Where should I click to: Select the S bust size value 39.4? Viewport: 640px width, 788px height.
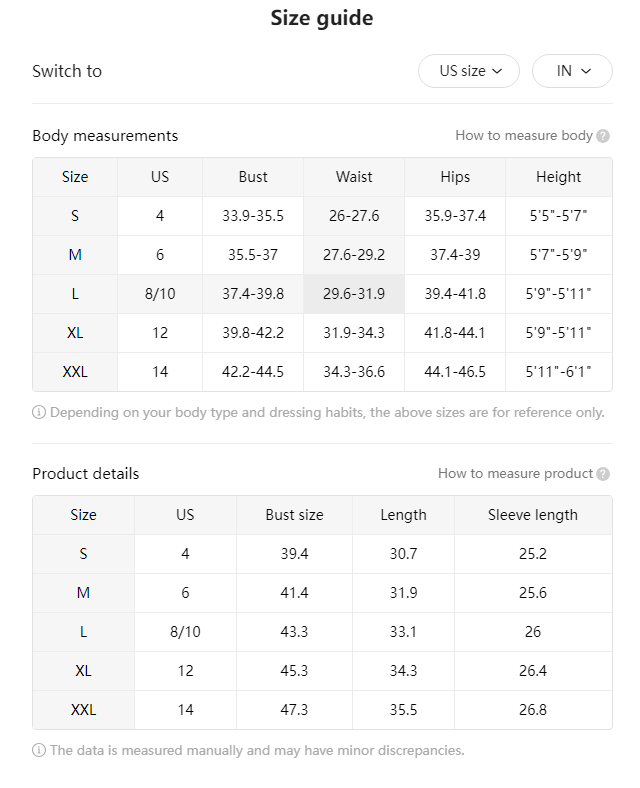tap(294, 554)
